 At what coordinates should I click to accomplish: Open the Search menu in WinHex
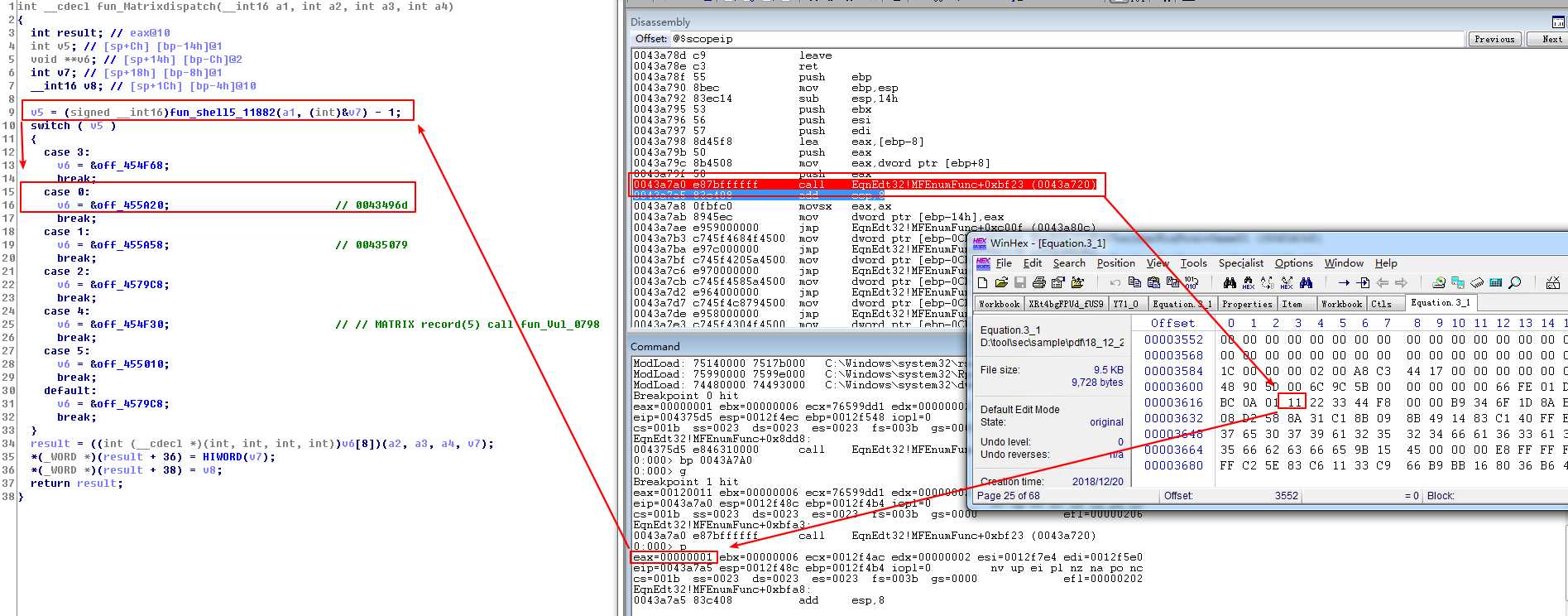coord(1069,263)
